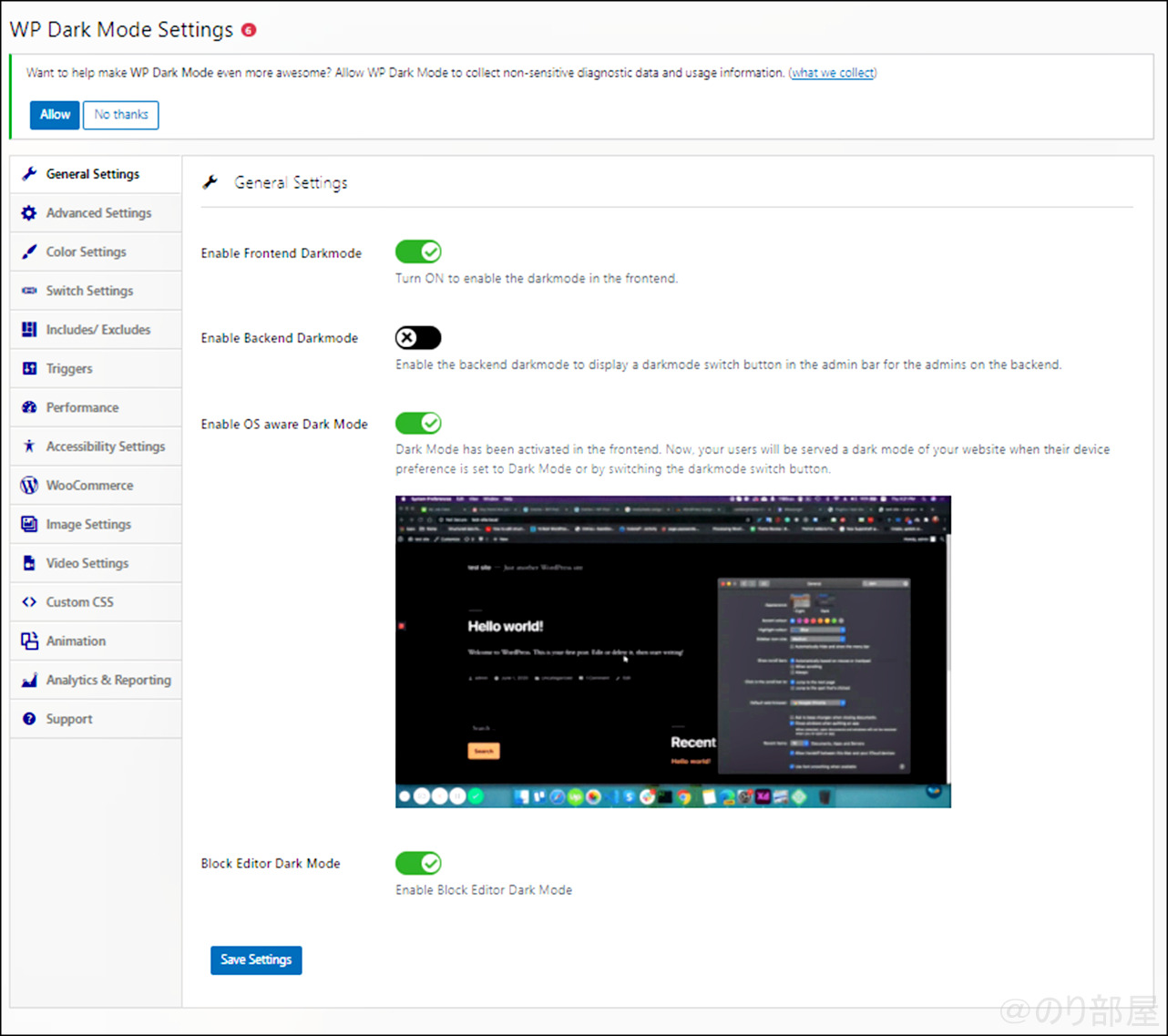Click the Video Settings file icon

29,563
